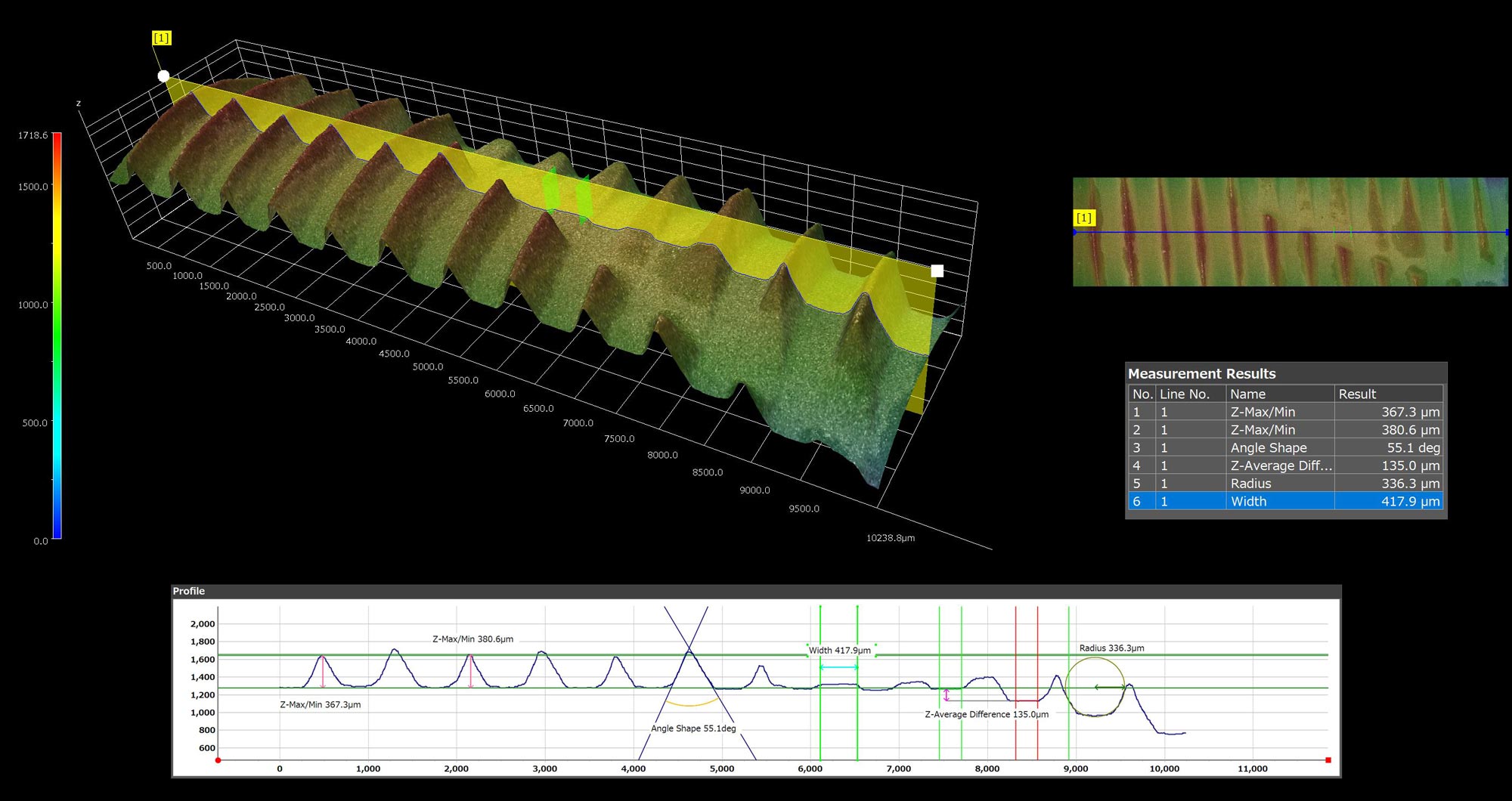Click the white circle handle of the section line
The height and width of the screenshot is (801, 1512).
(x=163, y=76)
